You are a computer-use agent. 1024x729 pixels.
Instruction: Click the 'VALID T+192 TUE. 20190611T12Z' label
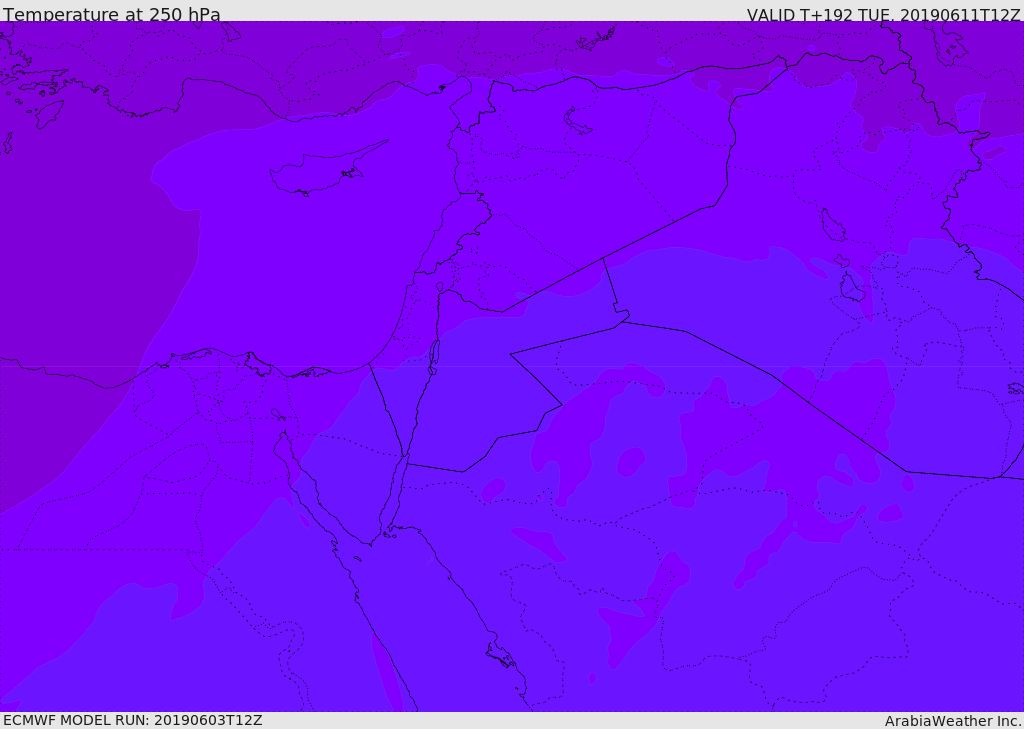pyautogui.click(x=883, y=15)
